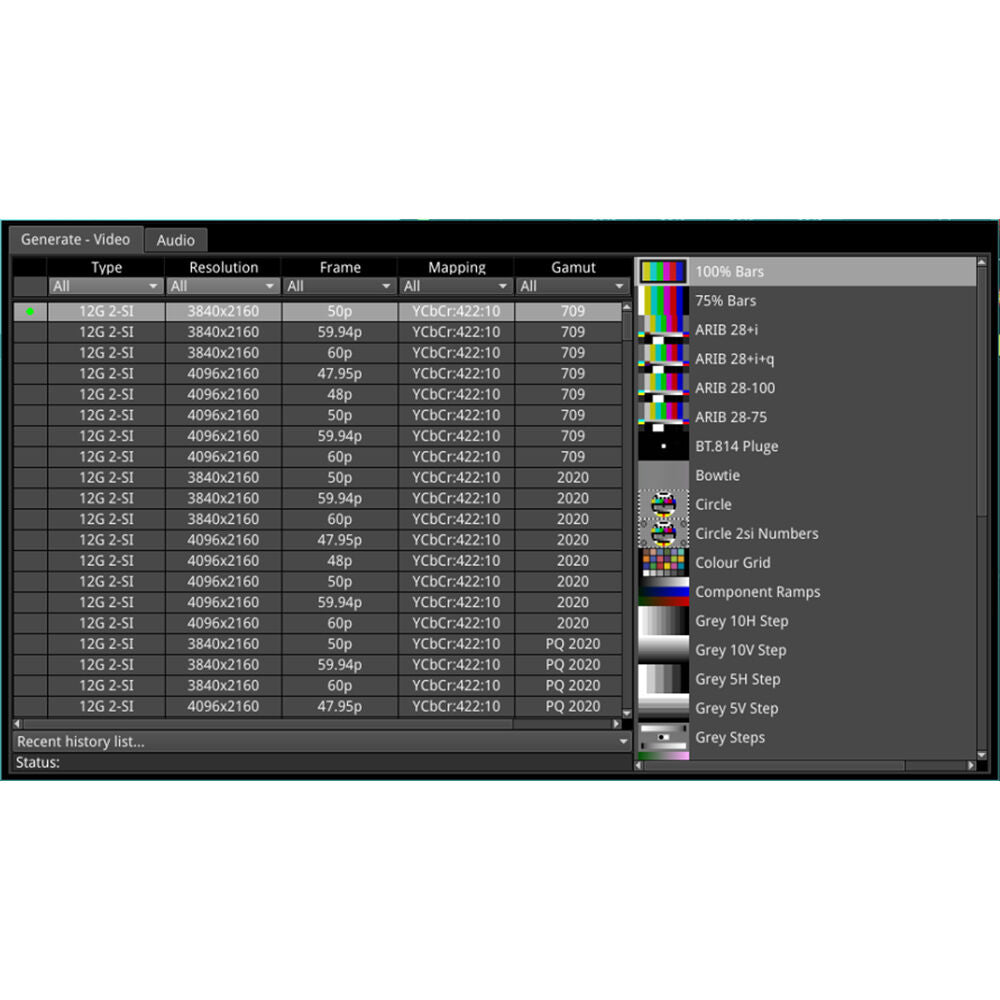This screenshot has height=1000, width=1000.
Task: Open the Resolution filter dropdown
Action: click(x=223, y=286)
